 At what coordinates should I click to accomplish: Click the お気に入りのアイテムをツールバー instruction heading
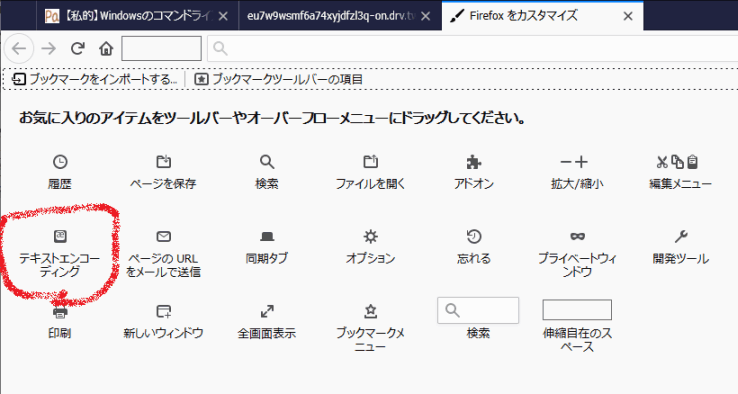[272, 118]
